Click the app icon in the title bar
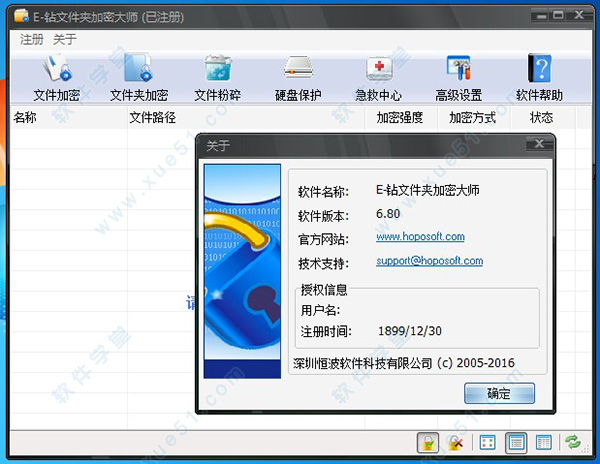 21,15
